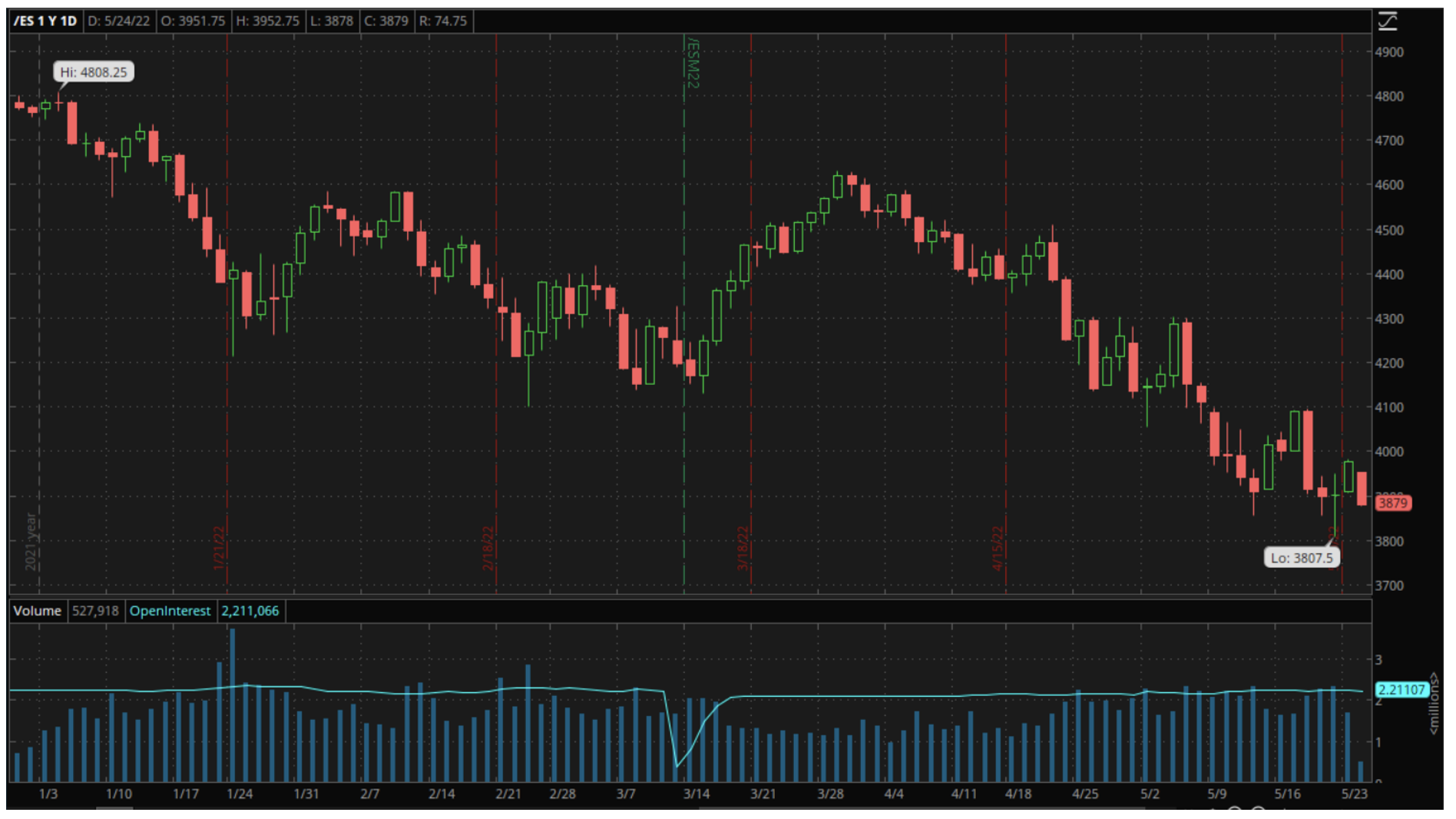1456x819 pixels.
Task: Click the L: 3878 low value
Action: tap(332, 21)
